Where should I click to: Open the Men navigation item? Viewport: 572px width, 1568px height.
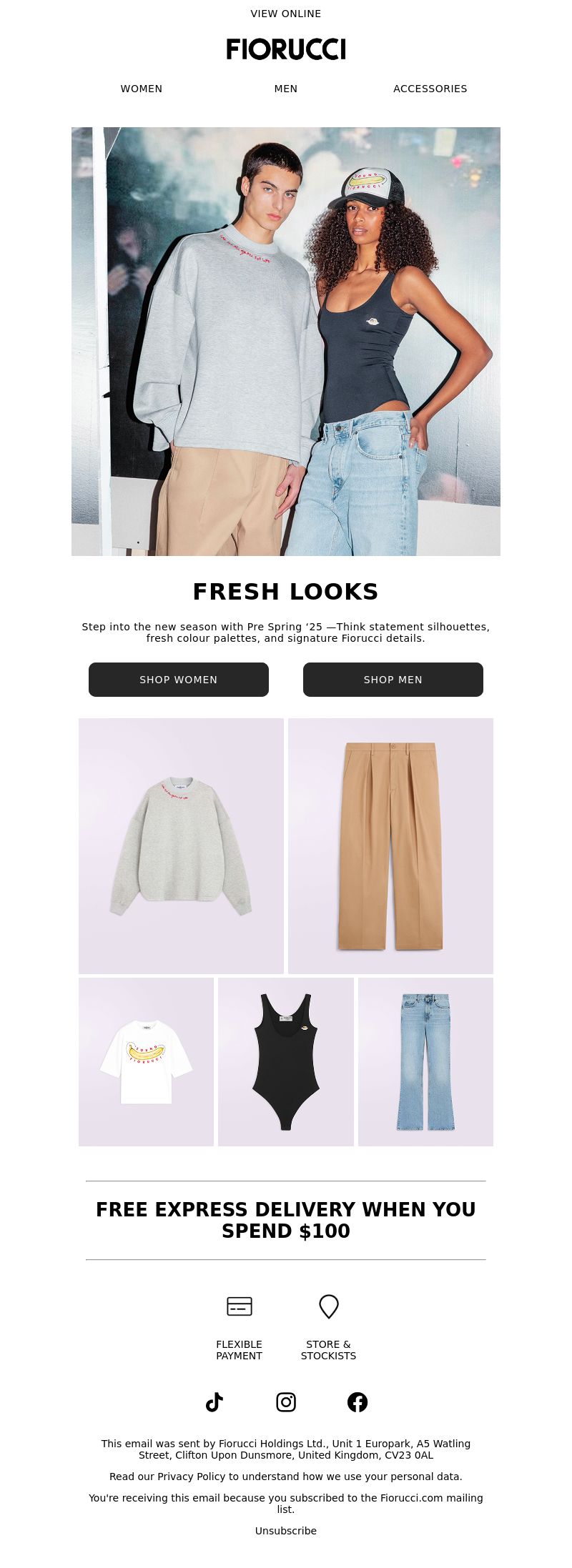coord(286,89)
